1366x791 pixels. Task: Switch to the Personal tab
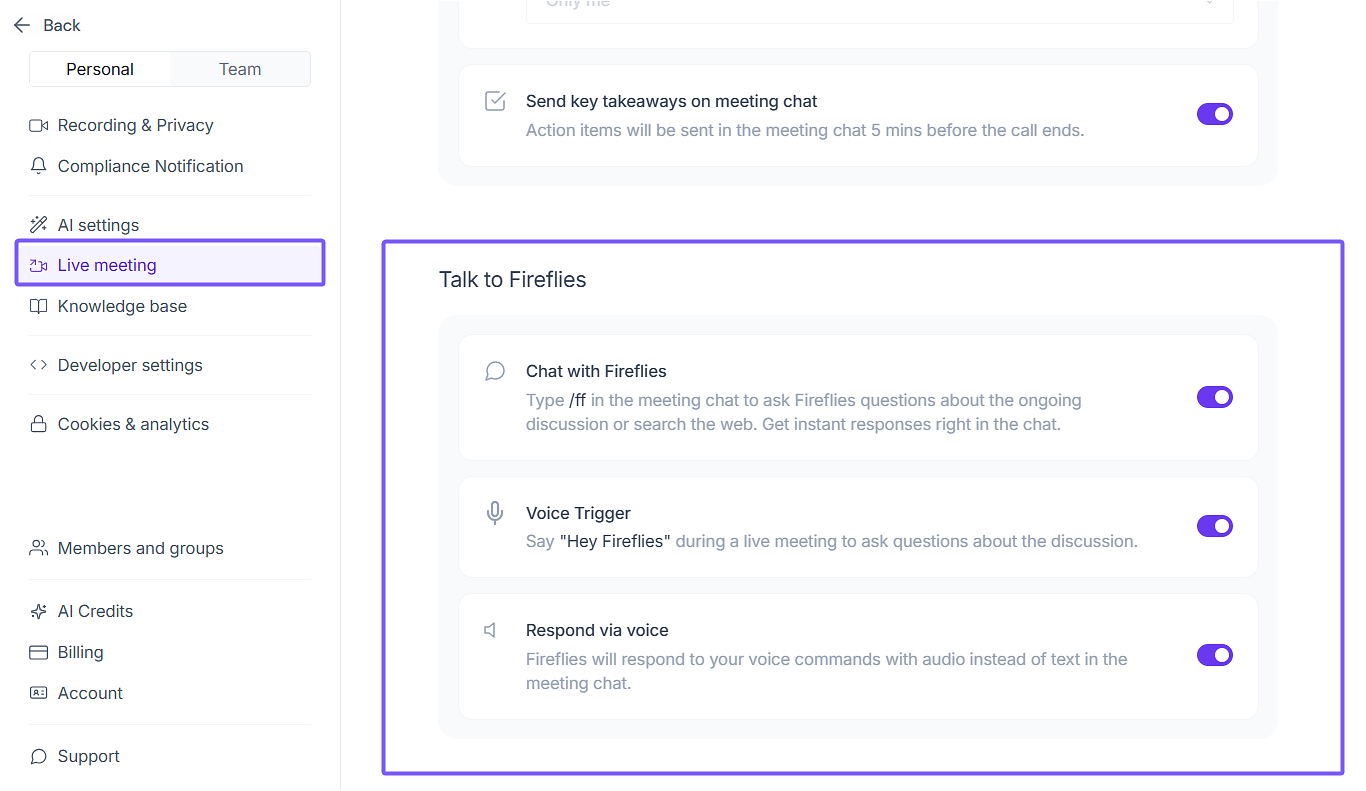tap(100, 69)
